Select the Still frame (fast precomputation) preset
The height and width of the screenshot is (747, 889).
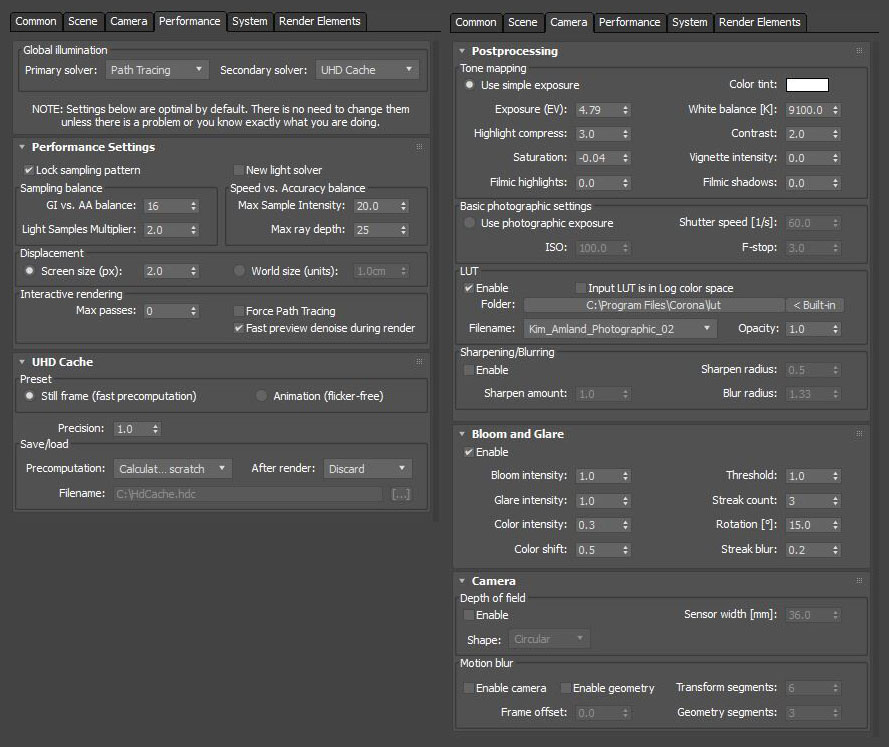[x=29, y=396]
